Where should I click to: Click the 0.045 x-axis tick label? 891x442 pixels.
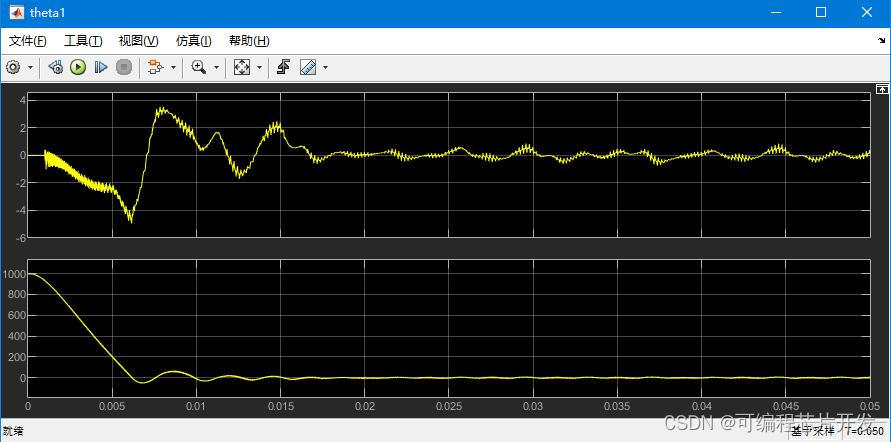[786, 407]
